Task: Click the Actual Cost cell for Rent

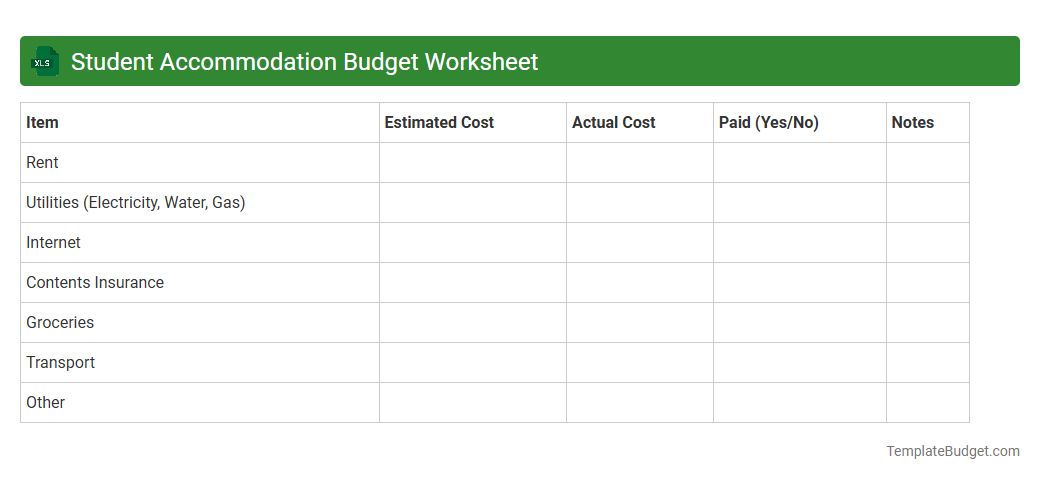Action: point(640,162)
